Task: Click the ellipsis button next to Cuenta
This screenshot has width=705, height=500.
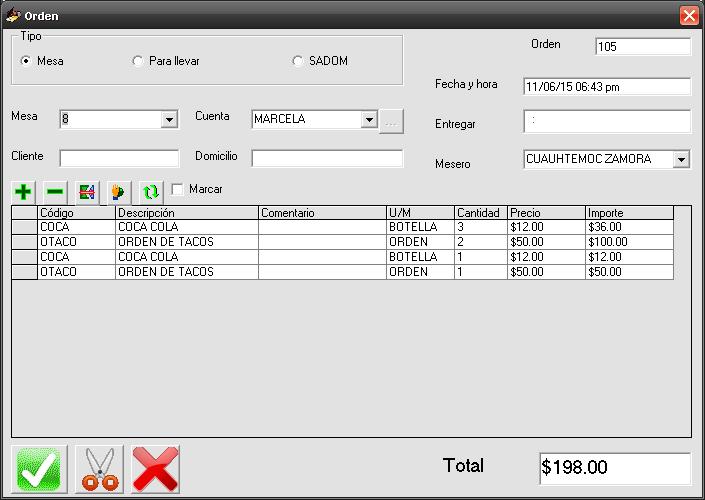Action: point(392,120)
